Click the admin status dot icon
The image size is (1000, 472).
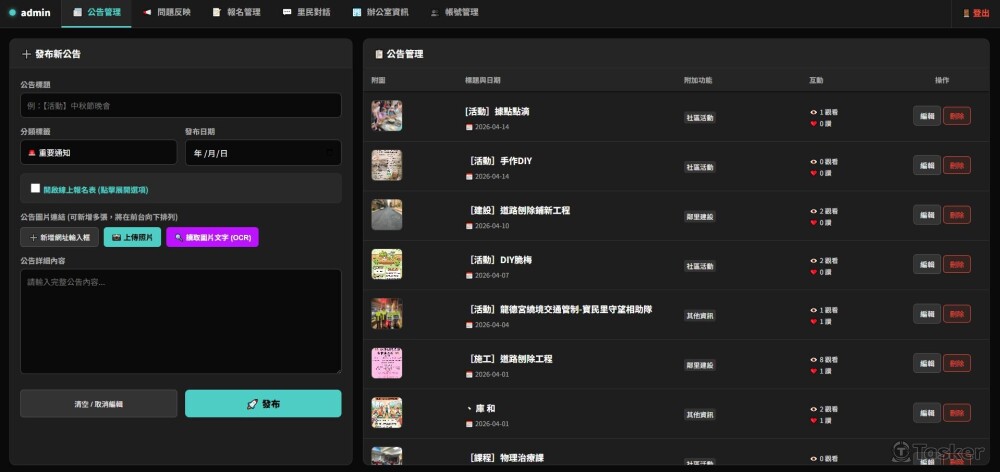pos(12,13)
